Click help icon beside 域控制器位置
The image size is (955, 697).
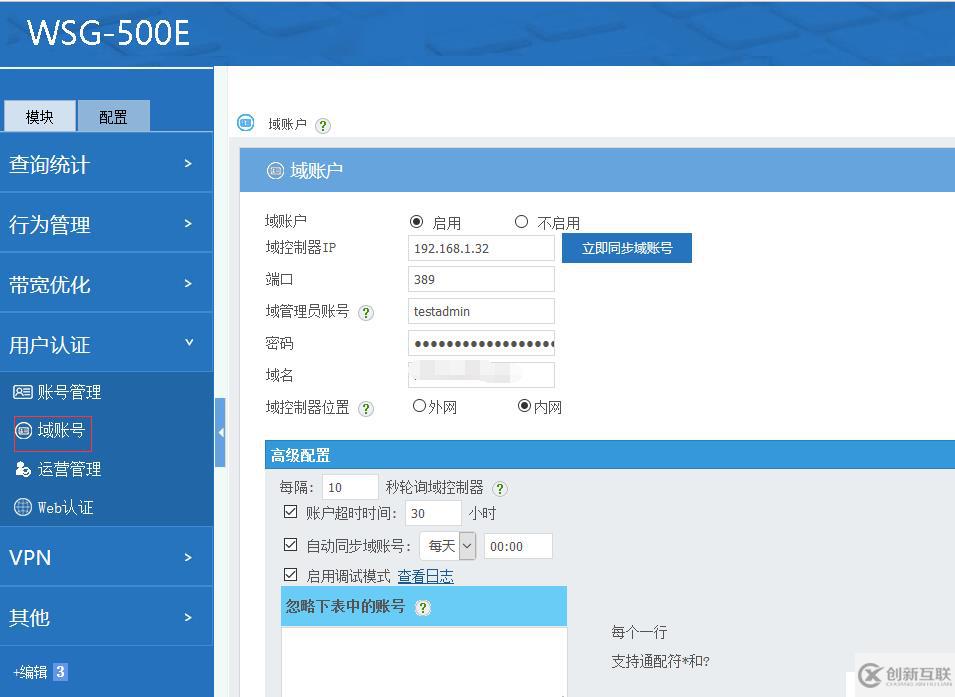tap(366, 408)
